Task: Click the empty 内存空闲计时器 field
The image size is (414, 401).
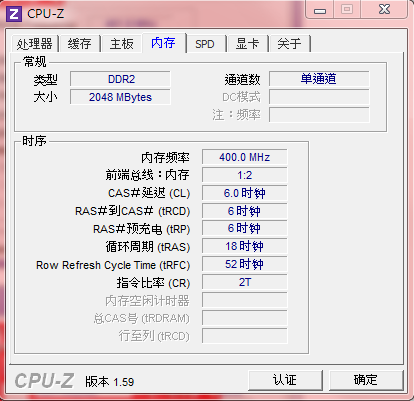Action: tap(245, 300)
